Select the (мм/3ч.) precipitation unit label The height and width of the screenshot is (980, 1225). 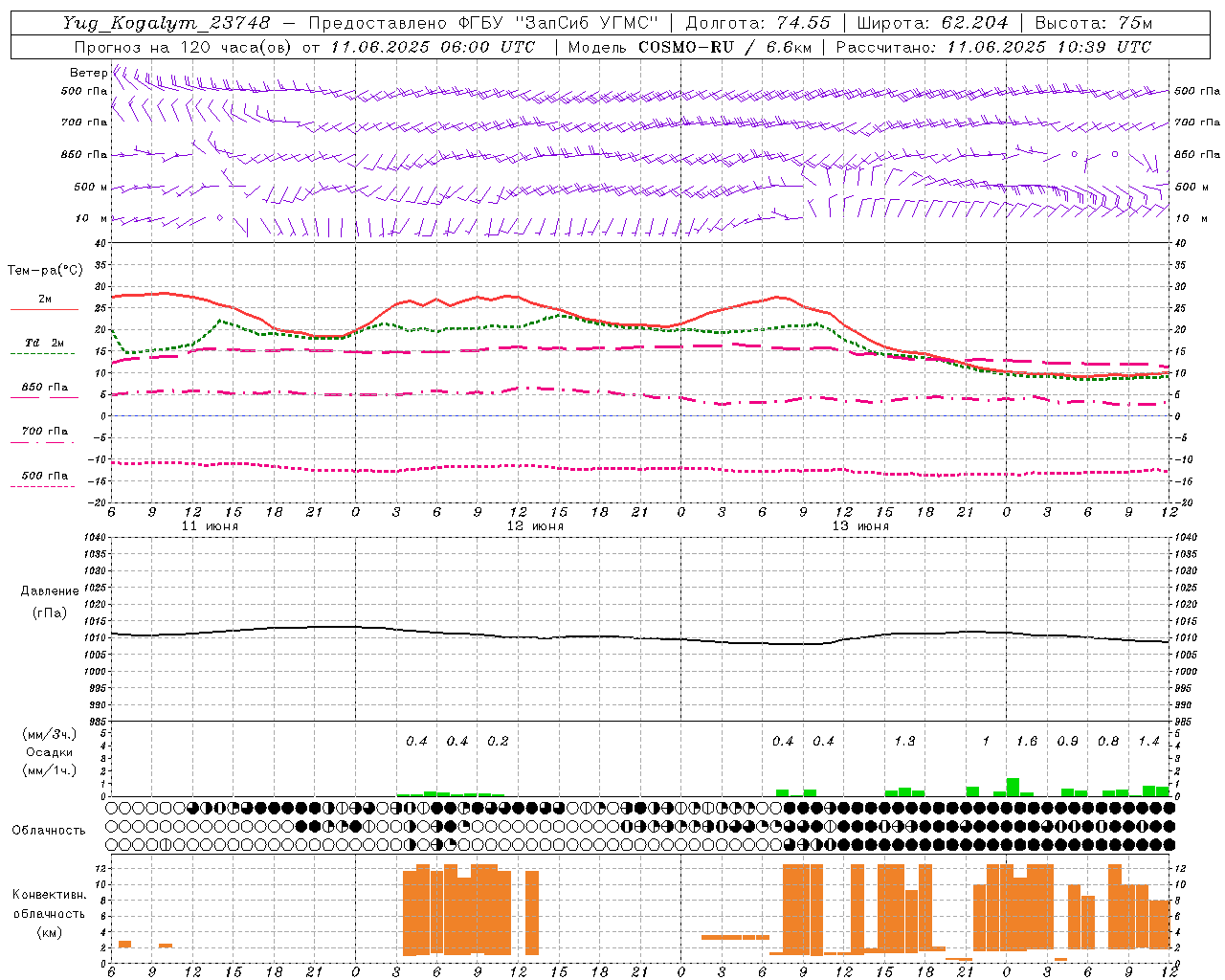click(49, 734)
